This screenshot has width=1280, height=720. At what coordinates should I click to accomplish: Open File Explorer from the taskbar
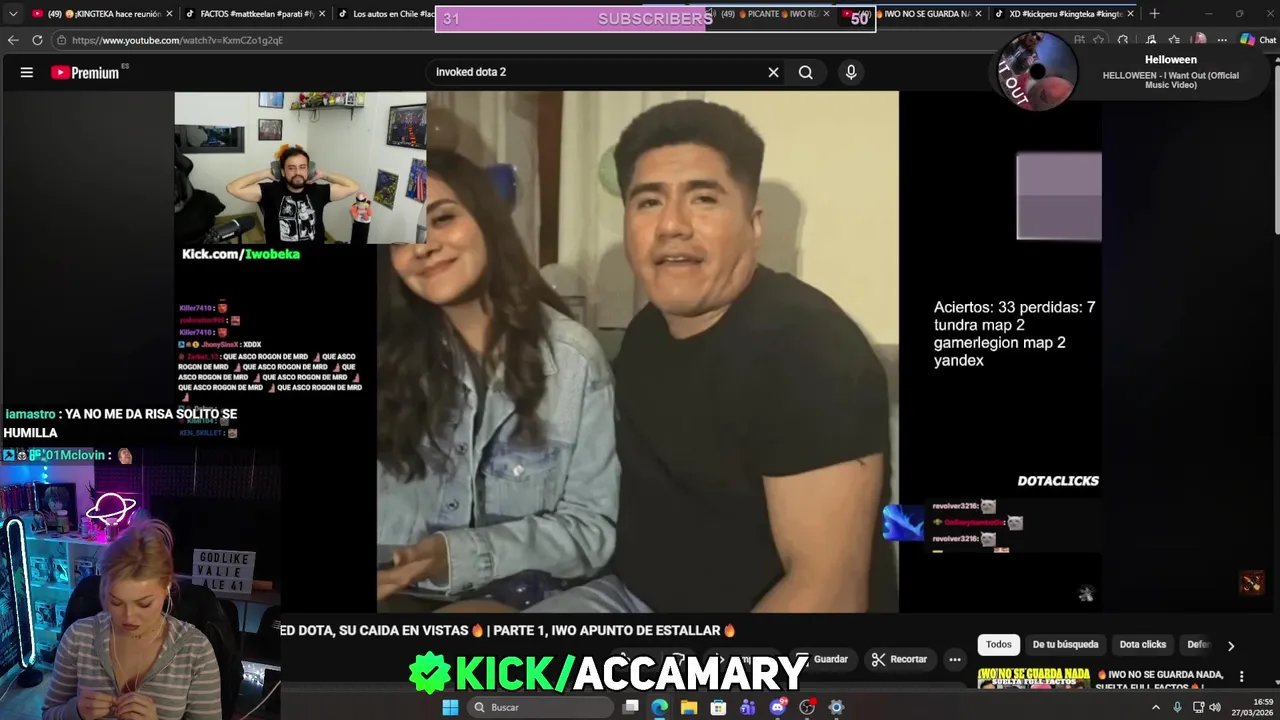[689, 707]
